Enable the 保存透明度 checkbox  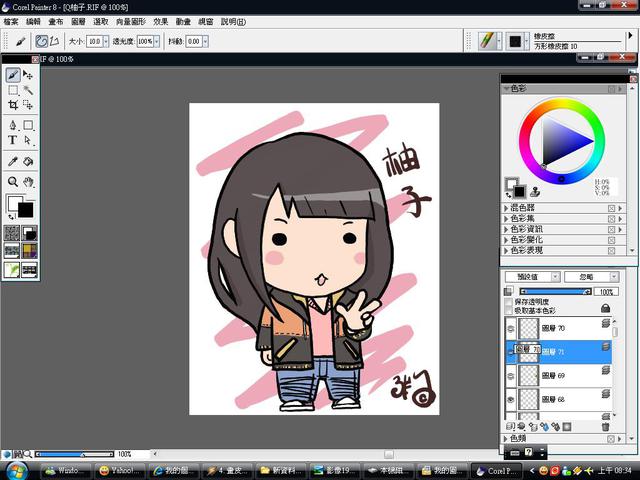coord(508,301)
